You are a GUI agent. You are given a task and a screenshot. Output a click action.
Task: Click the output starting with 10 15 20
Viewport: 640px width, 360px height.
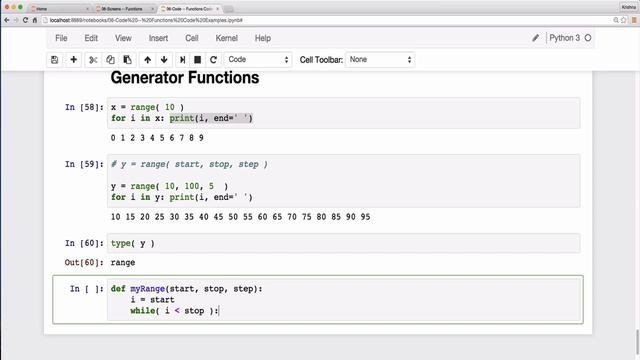(x=240, y=217)
